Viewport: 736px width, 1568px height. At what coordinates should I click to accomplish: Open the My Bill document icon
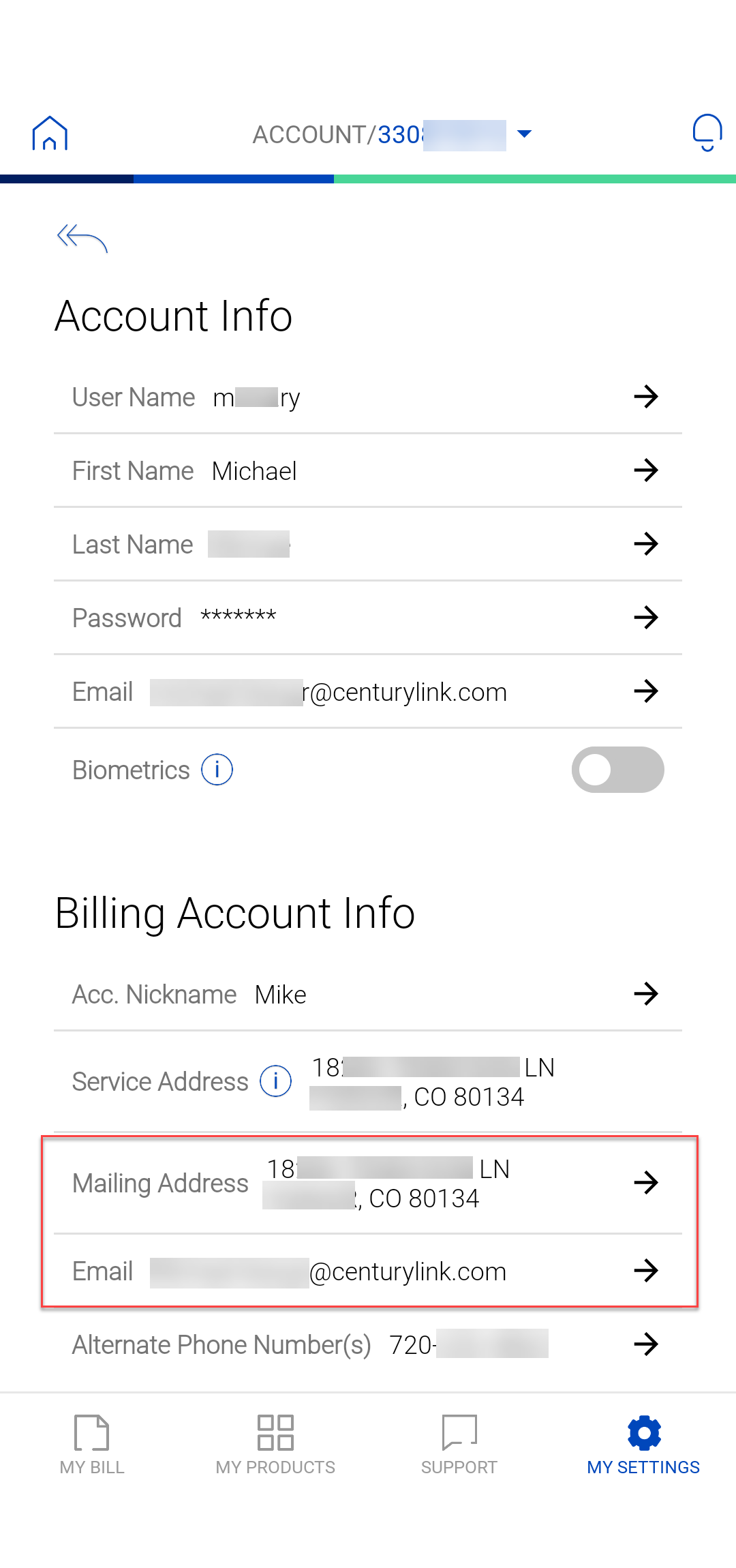coord(91,1434)
